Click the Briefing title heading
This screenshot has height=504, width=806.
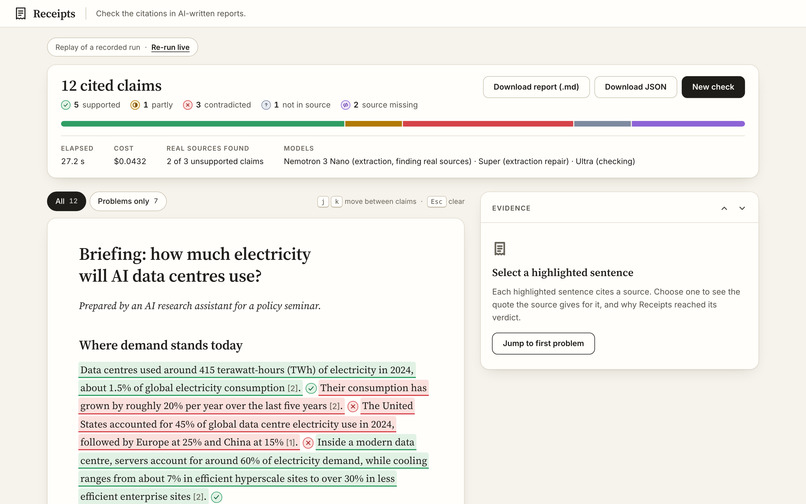pos(195,265)
